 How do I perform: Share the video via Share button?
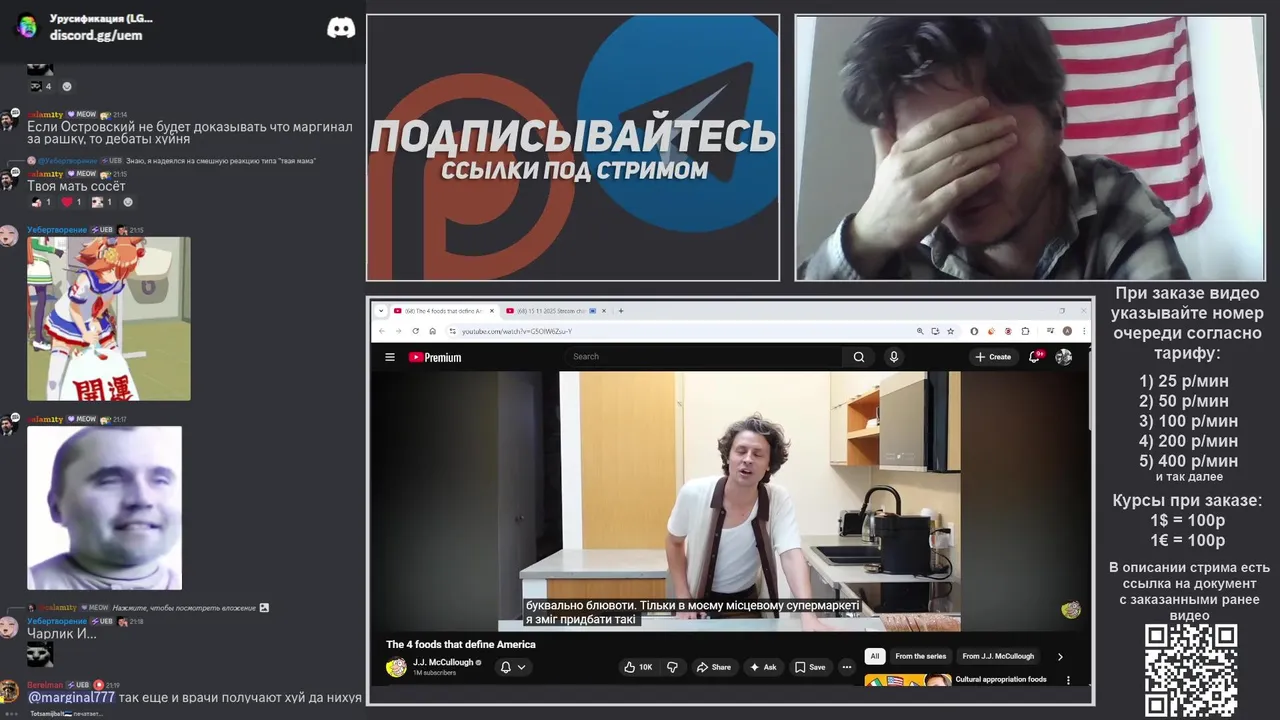pos(714,667)
